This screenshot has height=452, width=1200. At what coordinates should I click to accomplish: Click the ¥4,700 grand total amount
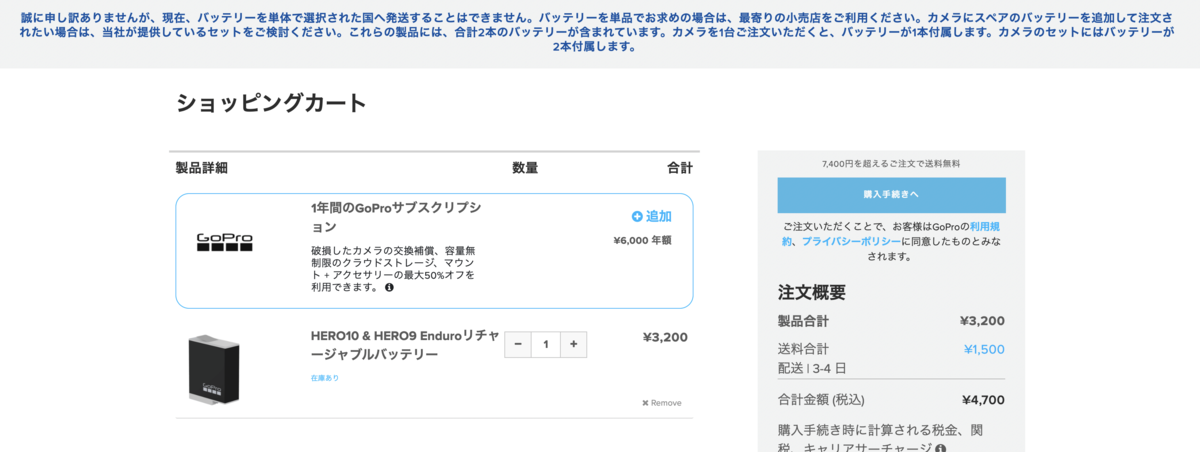pyautogui.click(x=983, y=400)
